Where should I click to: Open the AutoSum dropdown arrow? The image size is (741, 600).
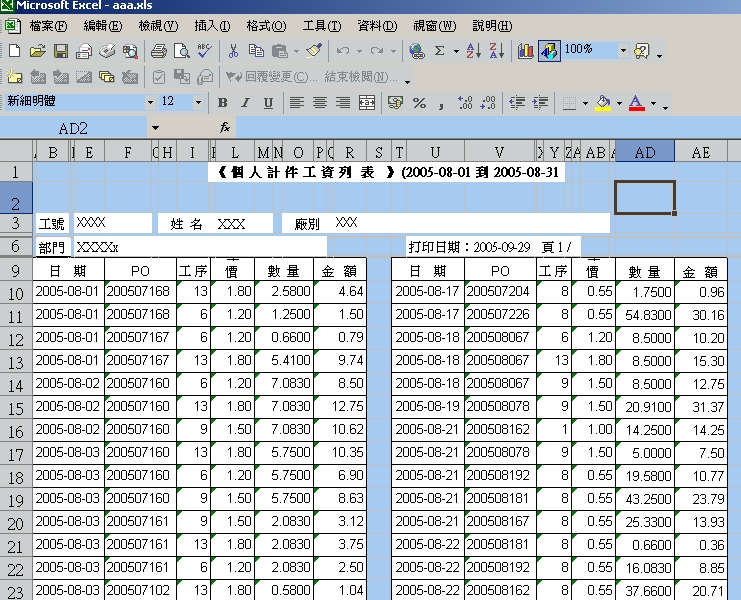456,51
